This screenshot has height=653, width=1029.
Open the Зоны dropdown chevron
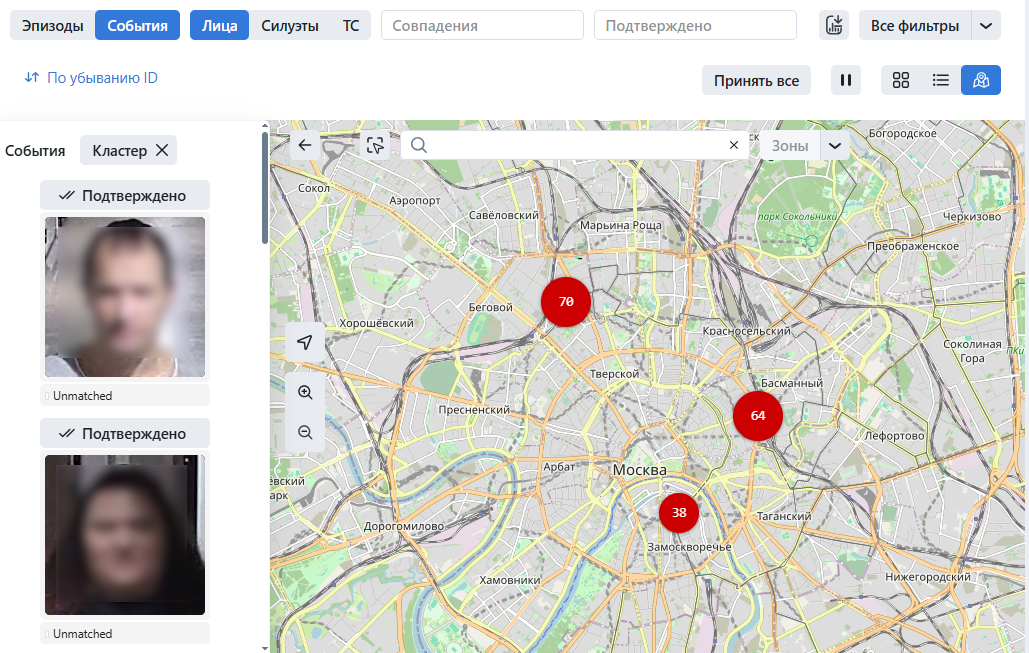coord(835,145)
